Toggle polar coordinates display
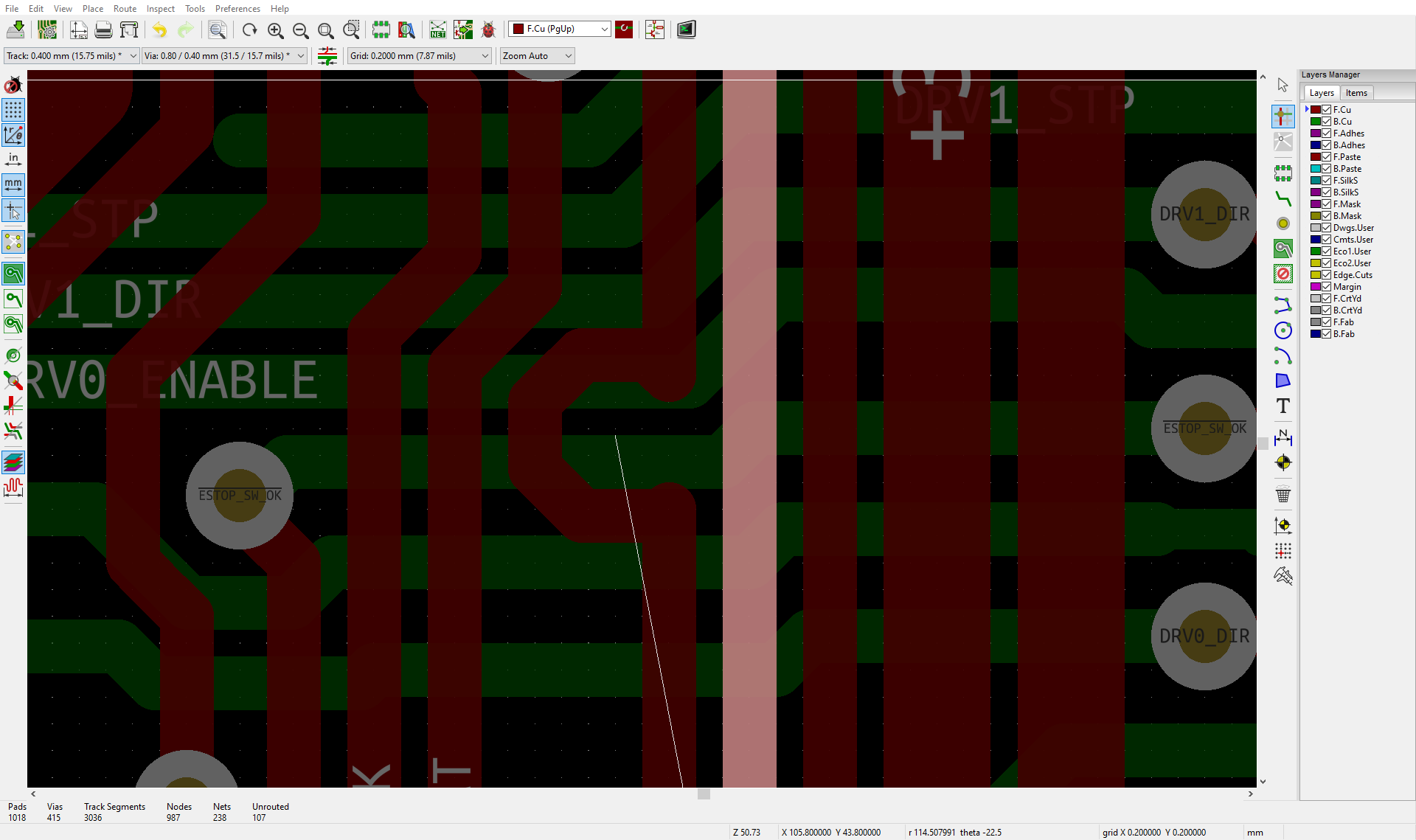This screenshot has height=840, width=1416. 13,135
